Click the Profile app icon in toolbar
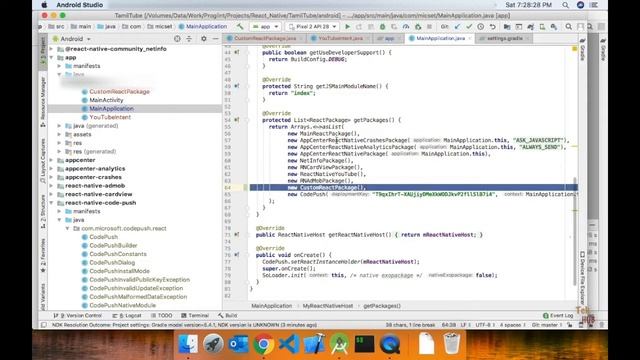The height and width of the screenshot is (360, 640). (406, 27)
